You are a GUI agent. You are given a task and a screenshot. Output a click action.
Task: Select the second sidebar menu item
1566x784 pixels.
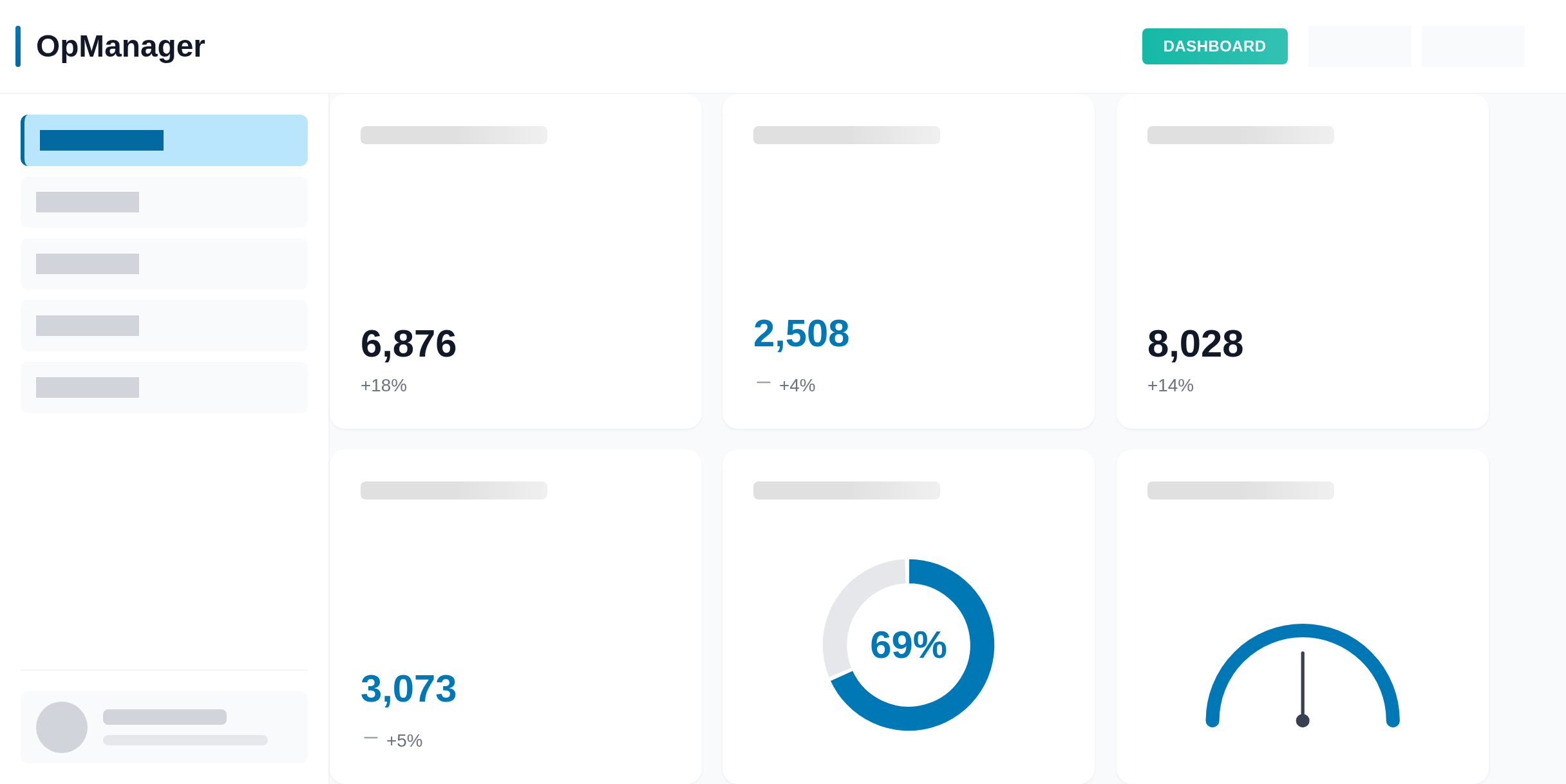point(164,202)
